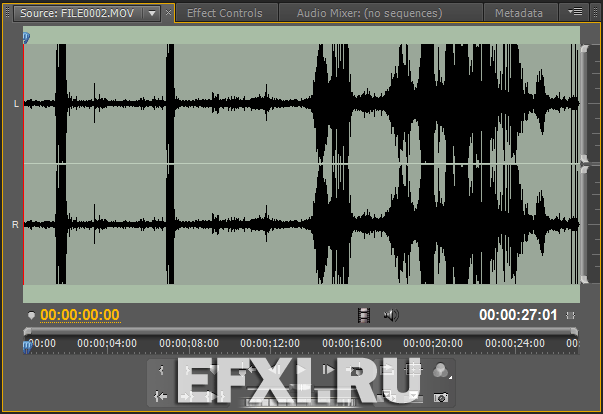The image size is (603, 414).
Task: Click the panel grip at the top left
Action: pyautogui.click(x=7, y=13)
